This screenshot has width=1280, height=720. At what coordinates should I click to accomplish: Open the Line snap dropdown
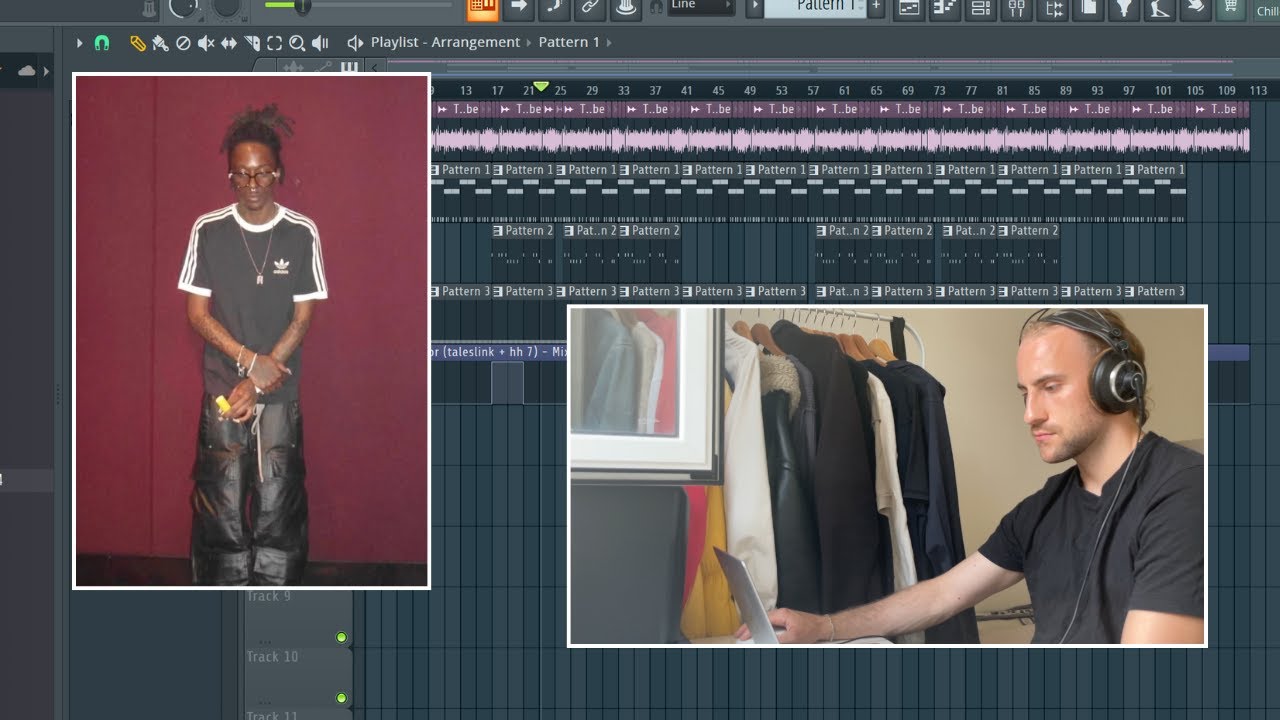(x=701, y=6)
